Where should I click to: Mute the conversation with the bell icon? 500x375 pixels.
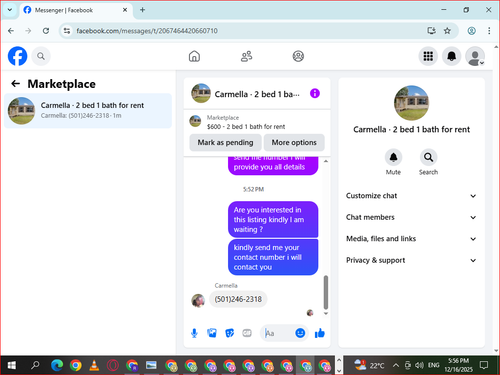(393, 157)
